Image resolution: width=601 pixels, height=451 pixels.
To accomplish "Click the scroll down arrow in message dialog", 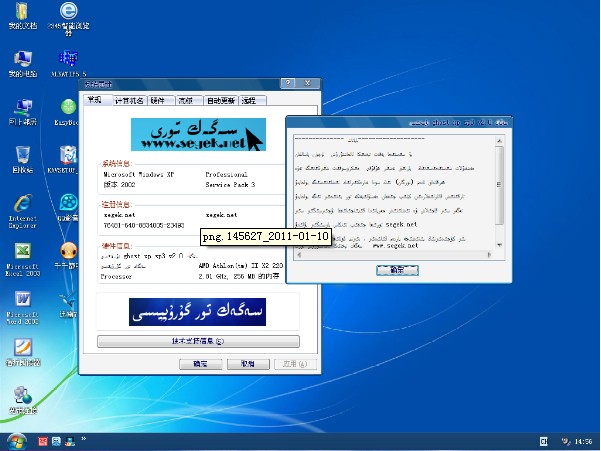I will tap(499, 245).
